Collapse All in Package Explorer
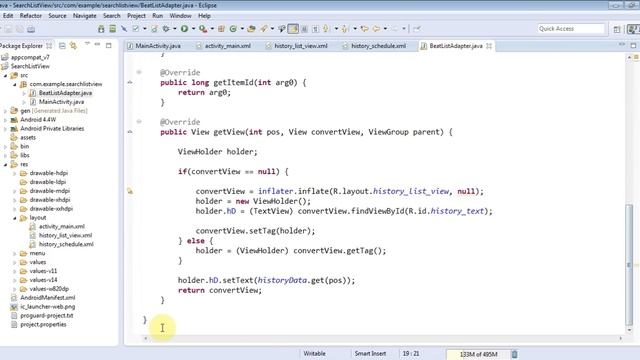Image resolution: width=640 pixels, height=360 pixels. (62, 46)
